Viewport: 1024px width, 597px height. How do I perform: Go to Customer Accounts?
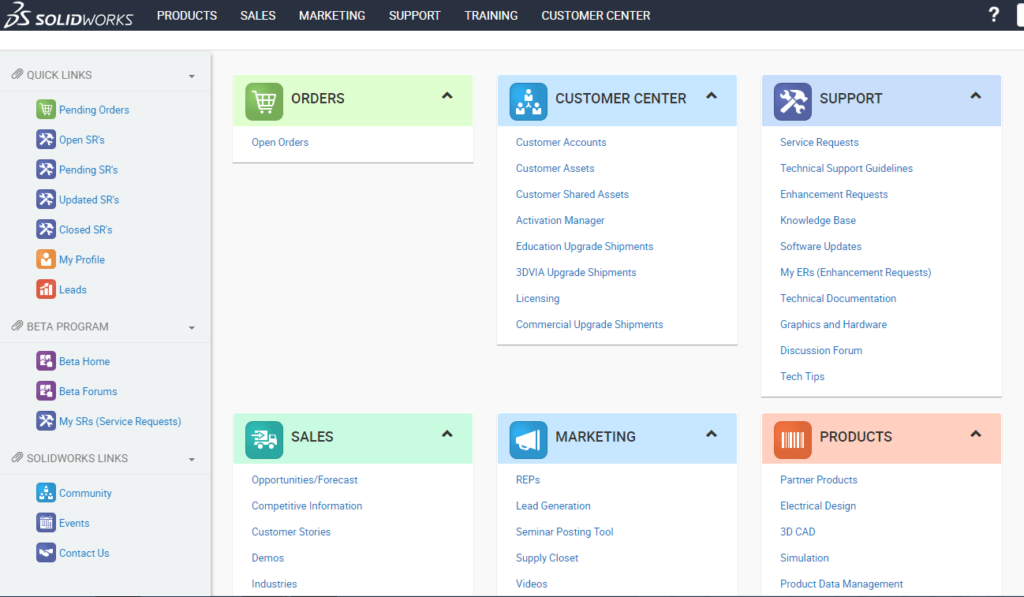coord(561,142)
